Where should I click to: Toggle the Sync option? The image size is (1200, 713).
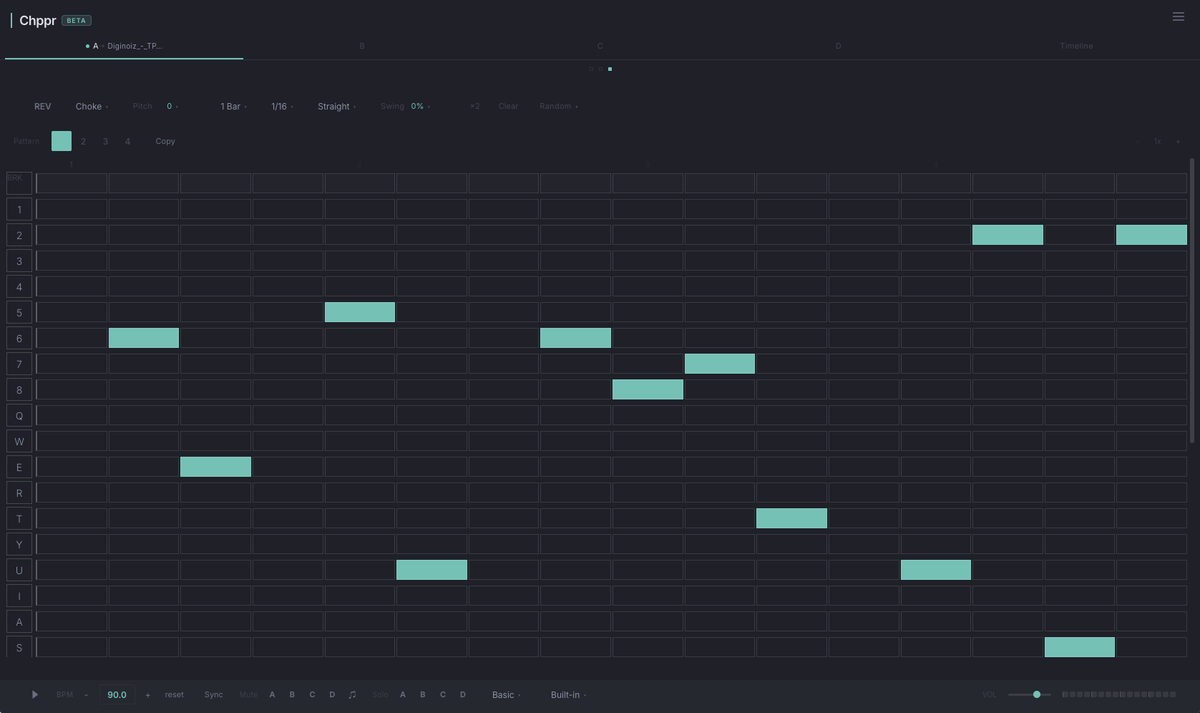tap(214, 694)
